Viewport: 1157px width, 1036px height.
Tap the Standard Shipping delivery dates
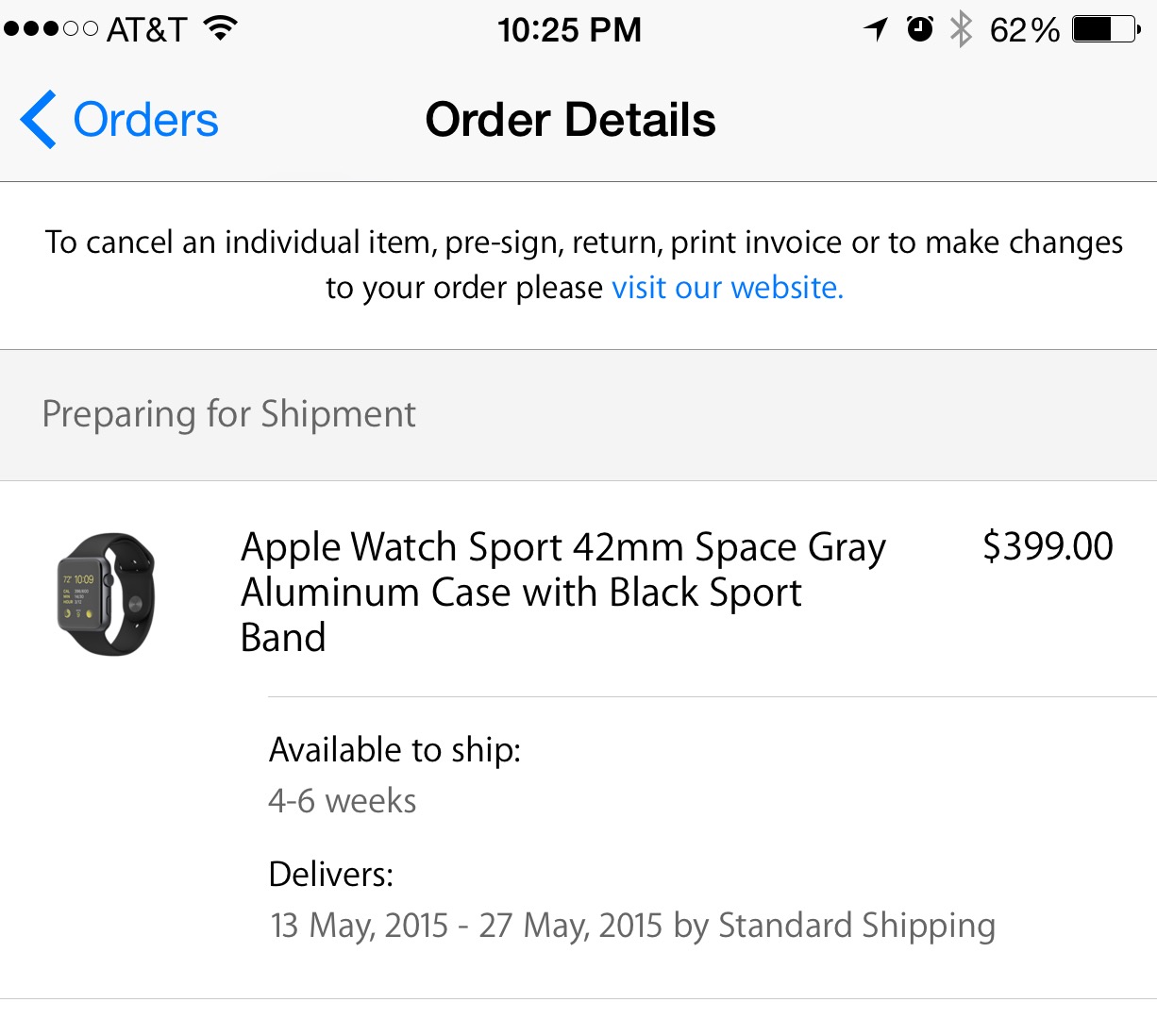pos(632,926)
